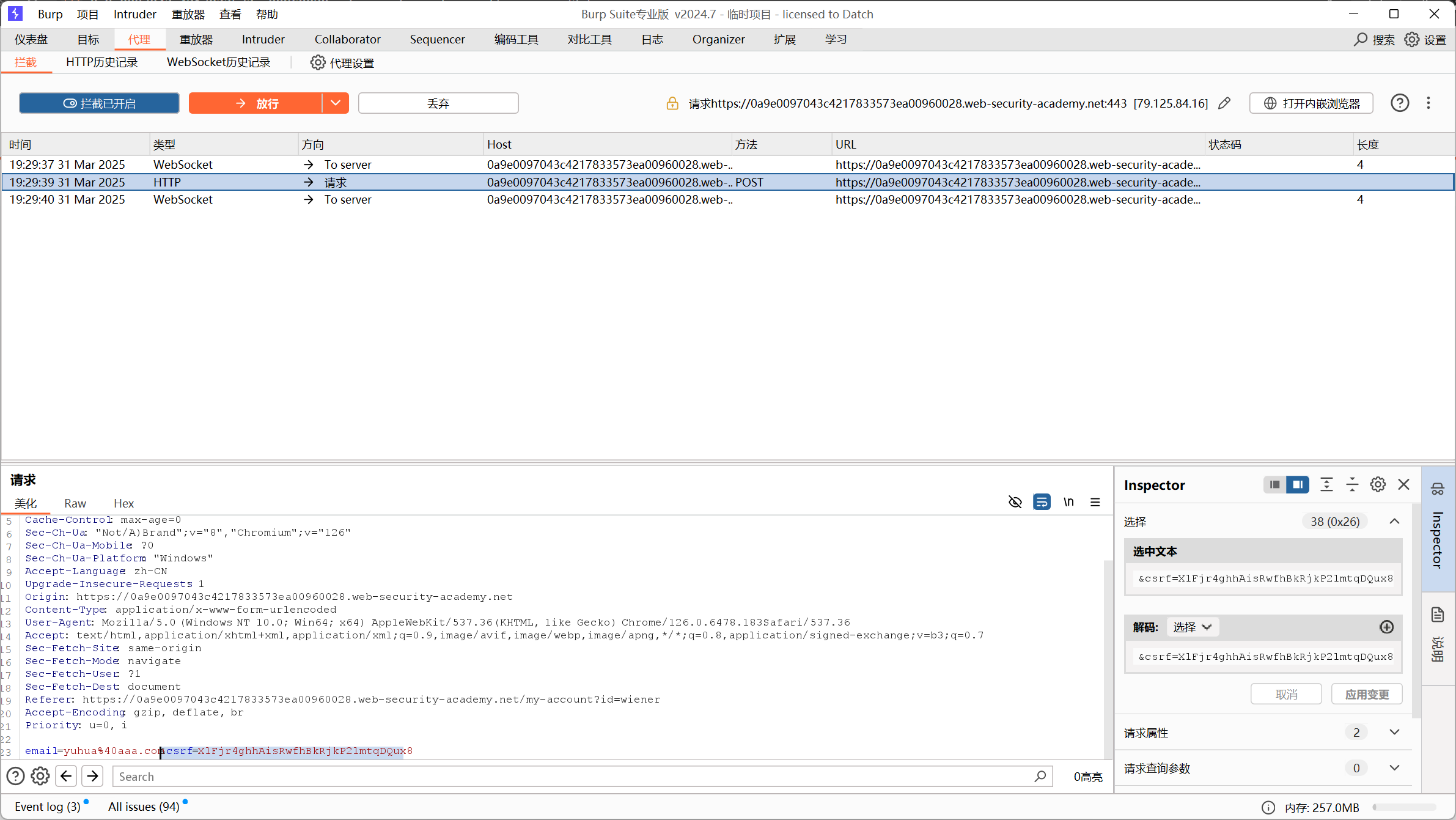This screenshot has height=820, width=1456.
Task: Toggle line wrap icon in request editor
Action: click(x=1042, y=502)
